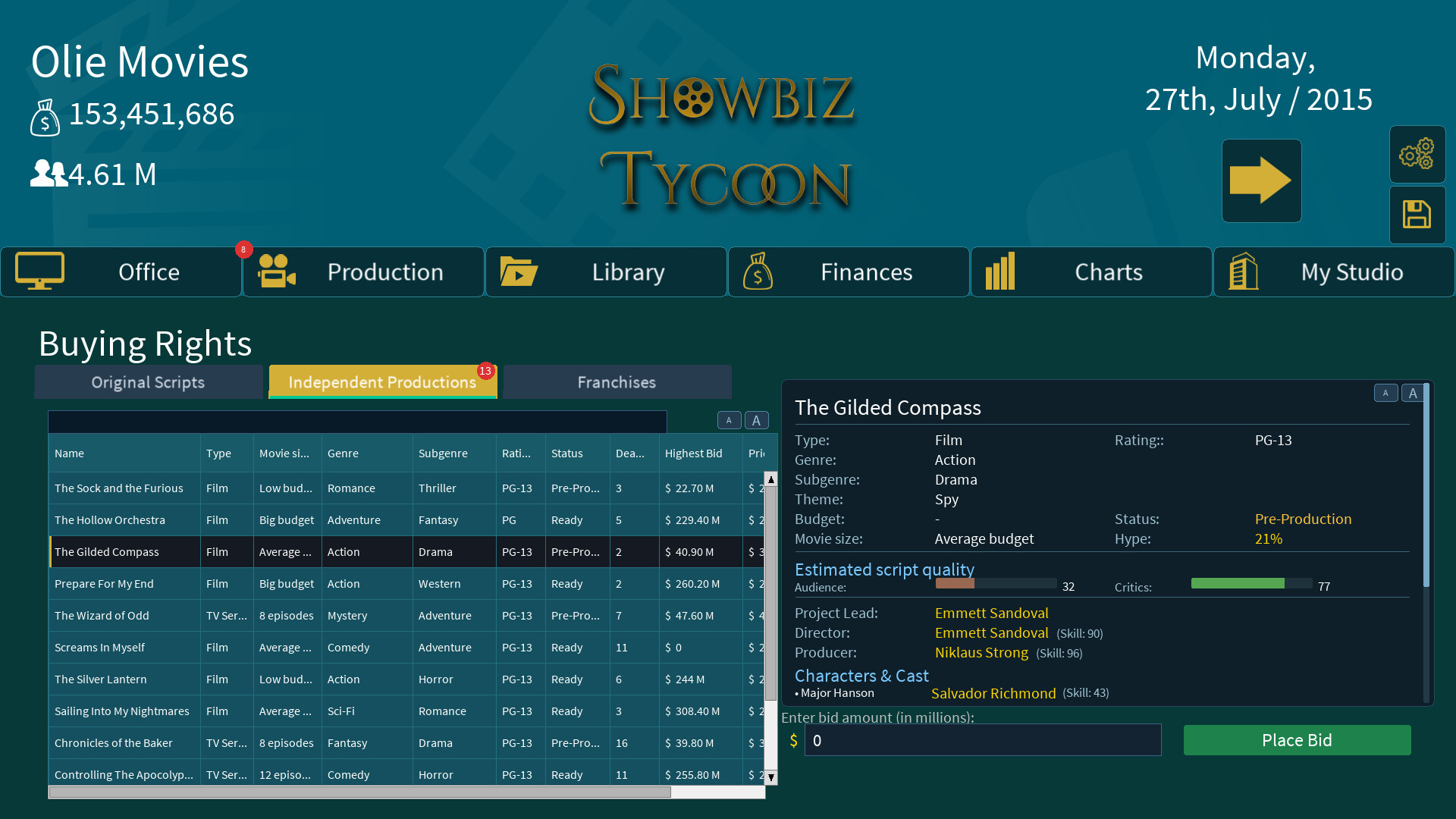
Task: Click the table scrollbar down arrow
Action: click(x=770, y=777)
